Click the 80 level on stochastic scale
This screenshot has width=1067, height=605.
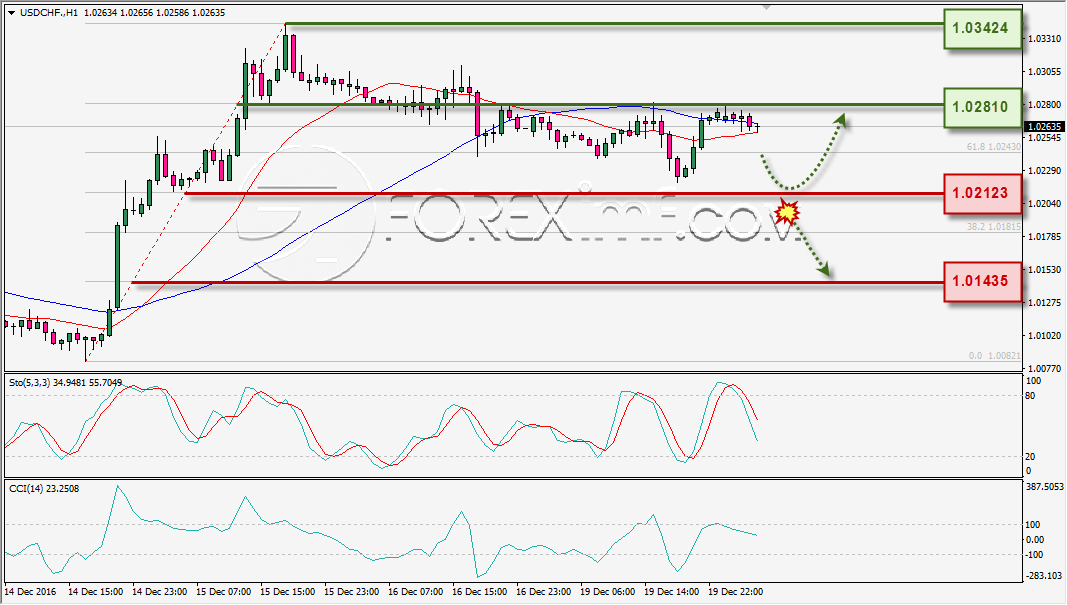[1030, 396]
